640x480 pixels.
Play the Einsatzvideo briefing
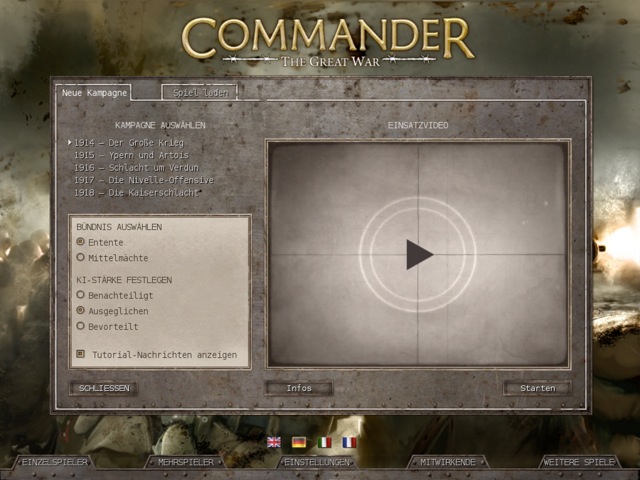point(419,254)
